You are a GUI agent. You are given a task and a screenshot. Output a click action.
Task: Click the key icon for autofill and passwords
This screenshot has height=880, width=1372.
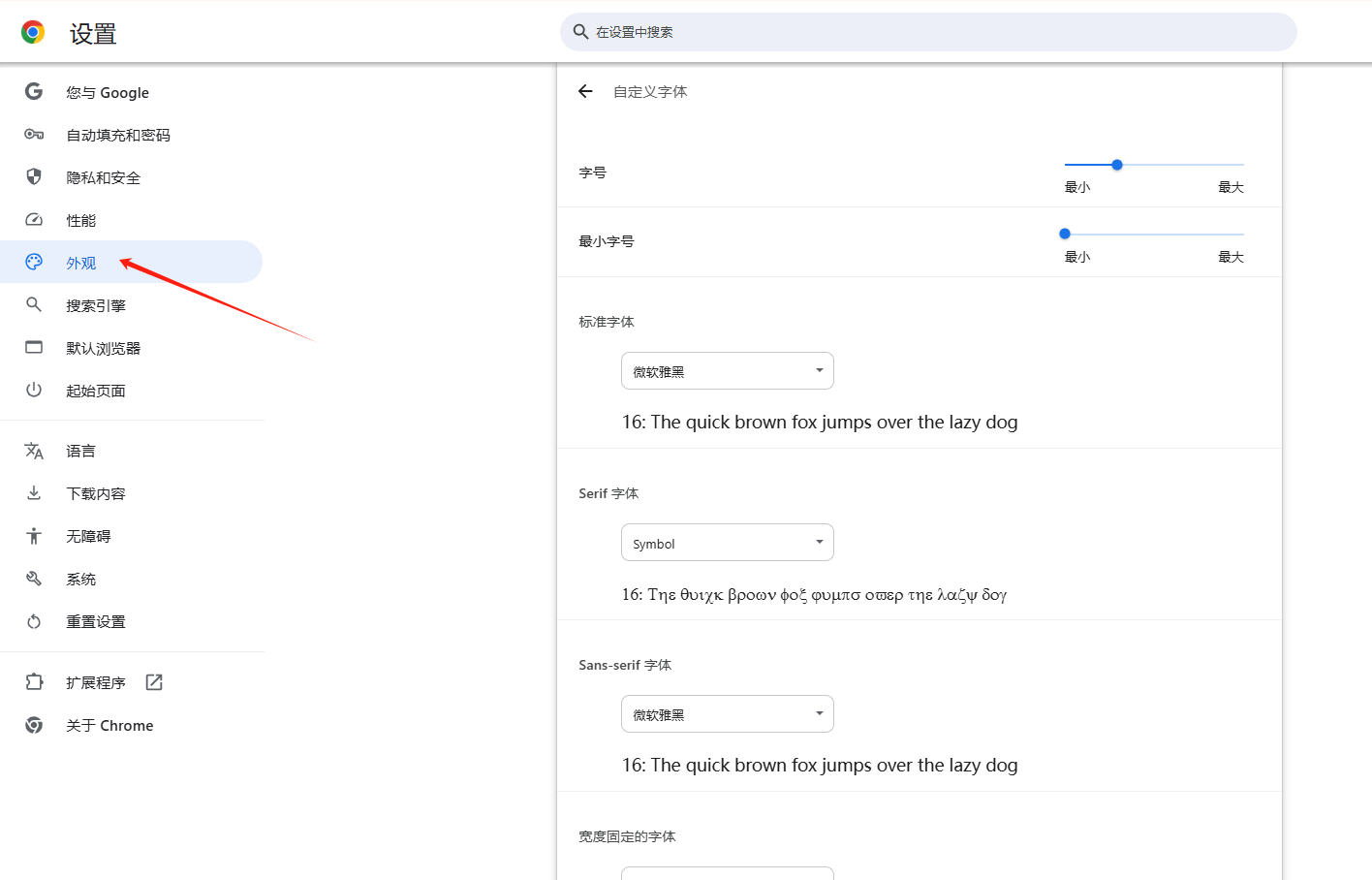click(x=34, y=134)
